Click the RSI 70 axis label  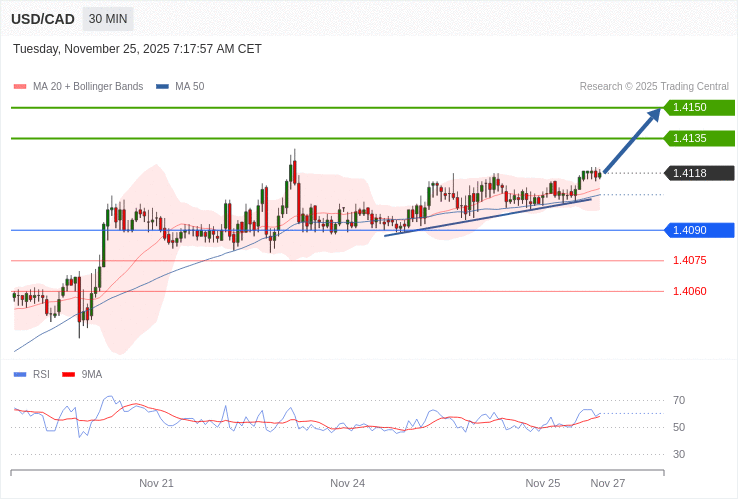click(x=679, y=401)
